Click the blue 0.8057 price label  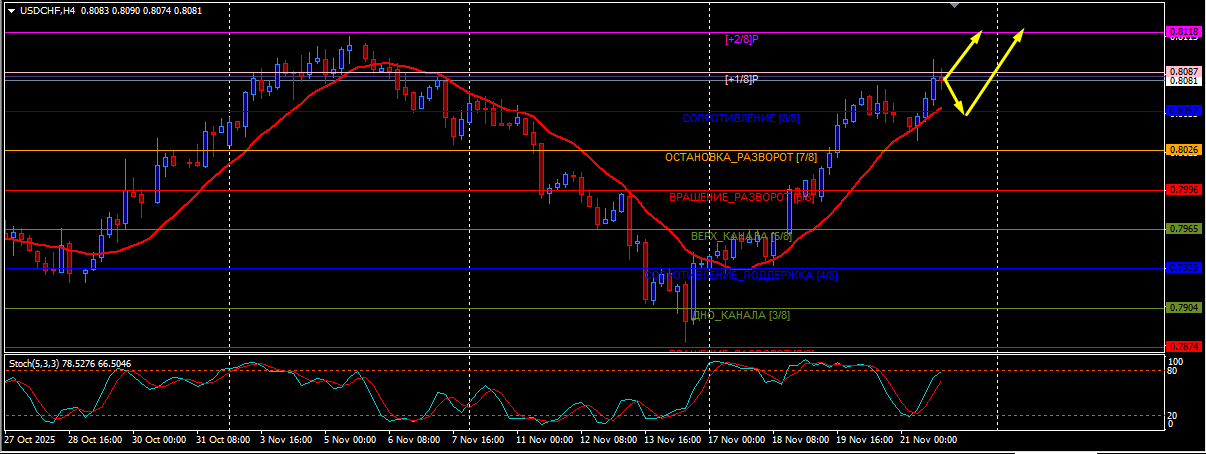click(x=1184, y=111)
